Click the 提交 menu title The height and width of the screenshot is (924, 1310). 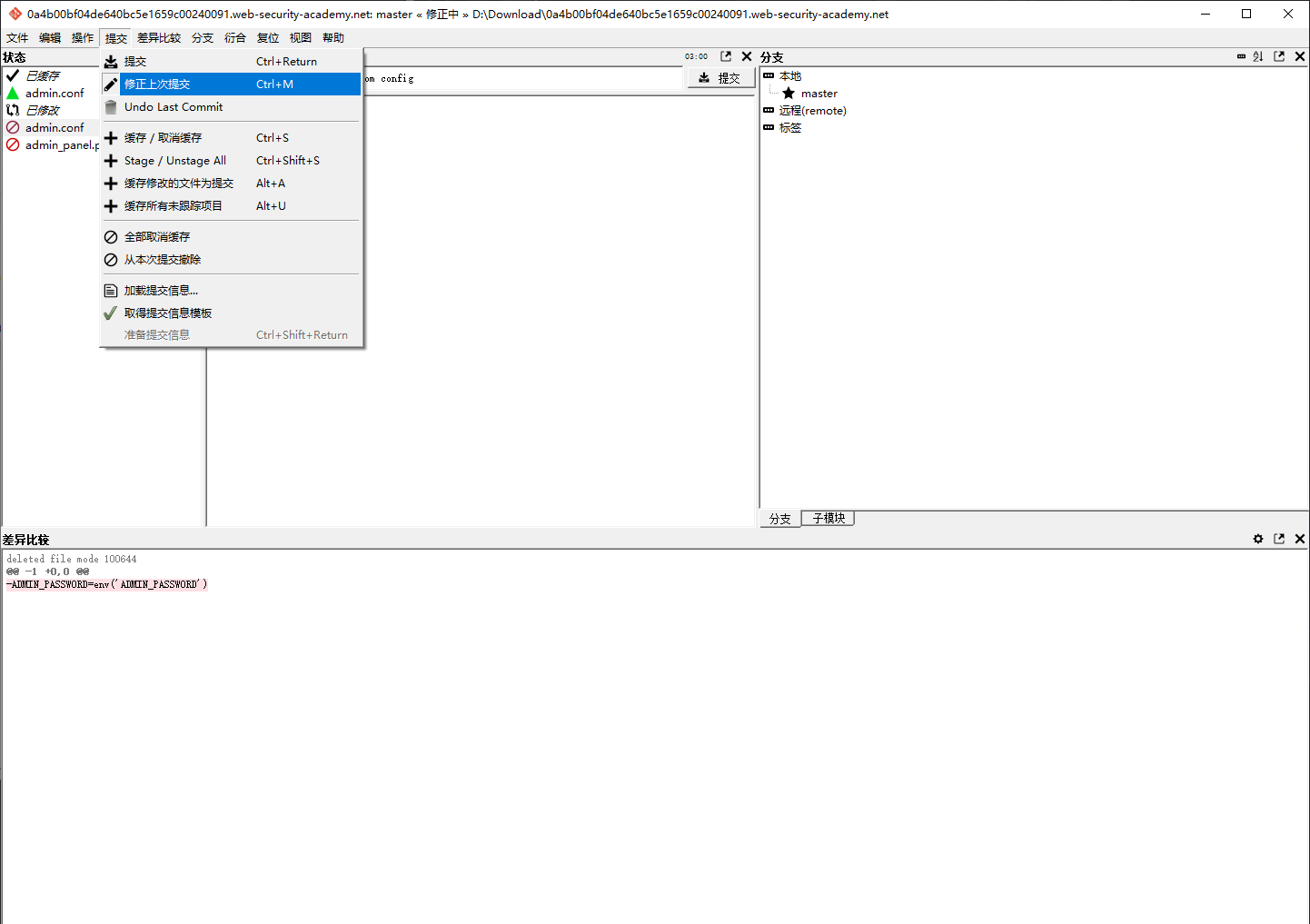coord(116,38)
